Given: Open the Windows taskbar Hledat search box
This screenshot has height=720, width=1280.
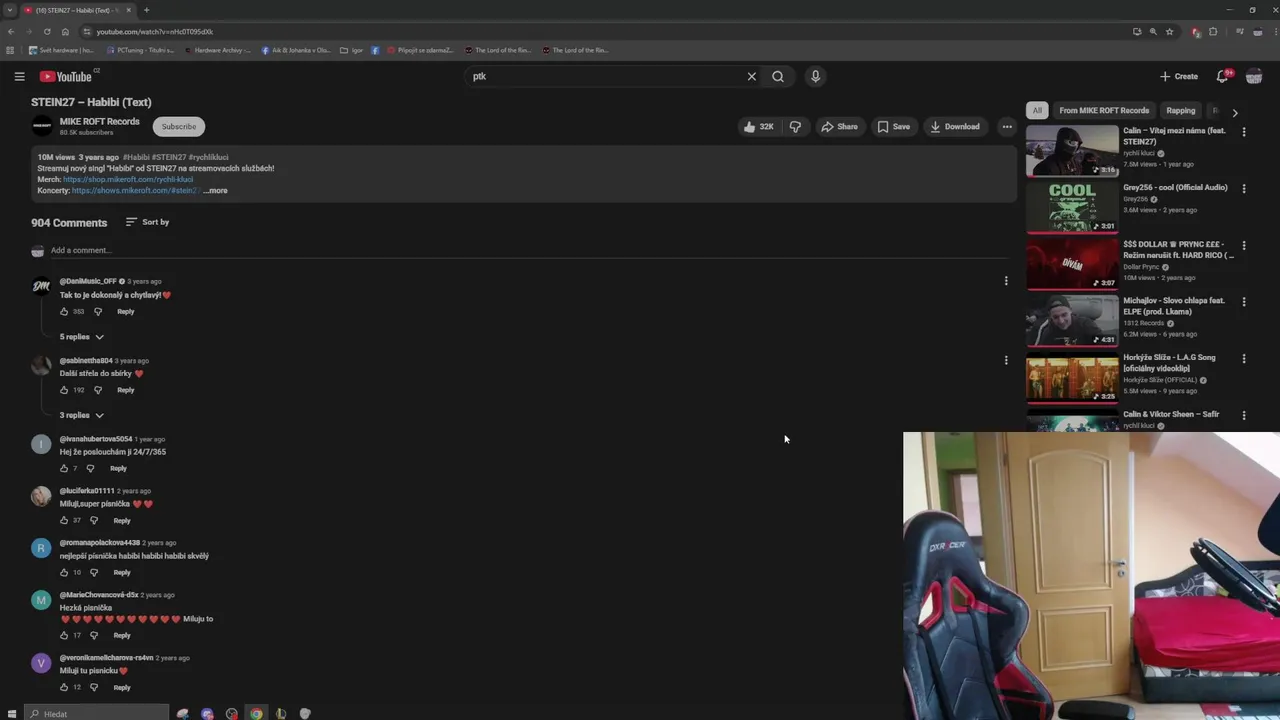Looking at the screenshot, I should pyautogui.click(x=97, y=714).
